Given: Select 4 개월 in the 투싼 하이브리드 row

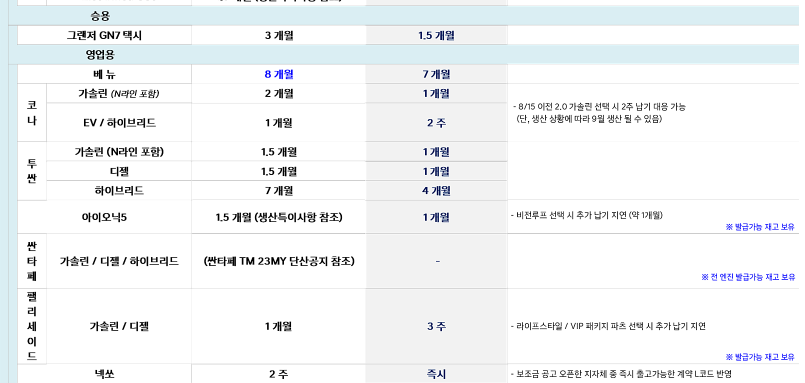Looking at the screenshot, I should pyautogui.click(x=436, y=190).
